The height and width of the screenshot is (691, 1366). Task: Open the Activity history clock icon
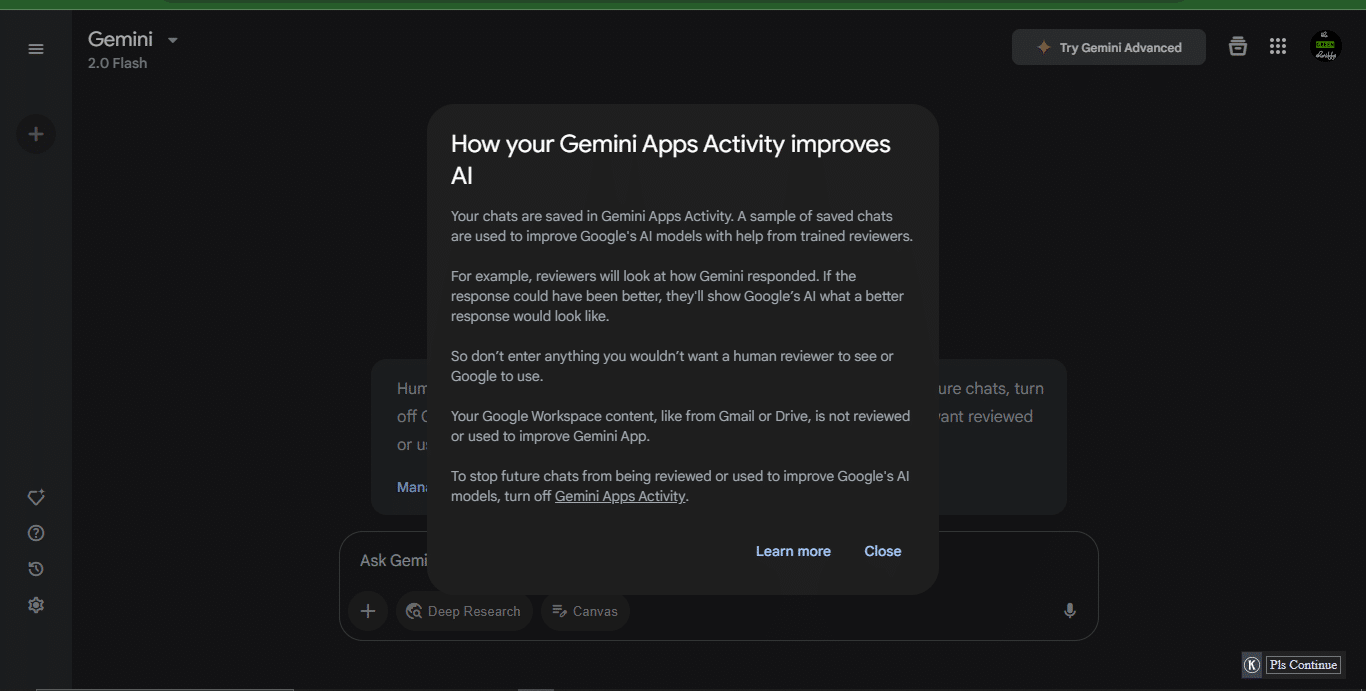click(36, 569)
